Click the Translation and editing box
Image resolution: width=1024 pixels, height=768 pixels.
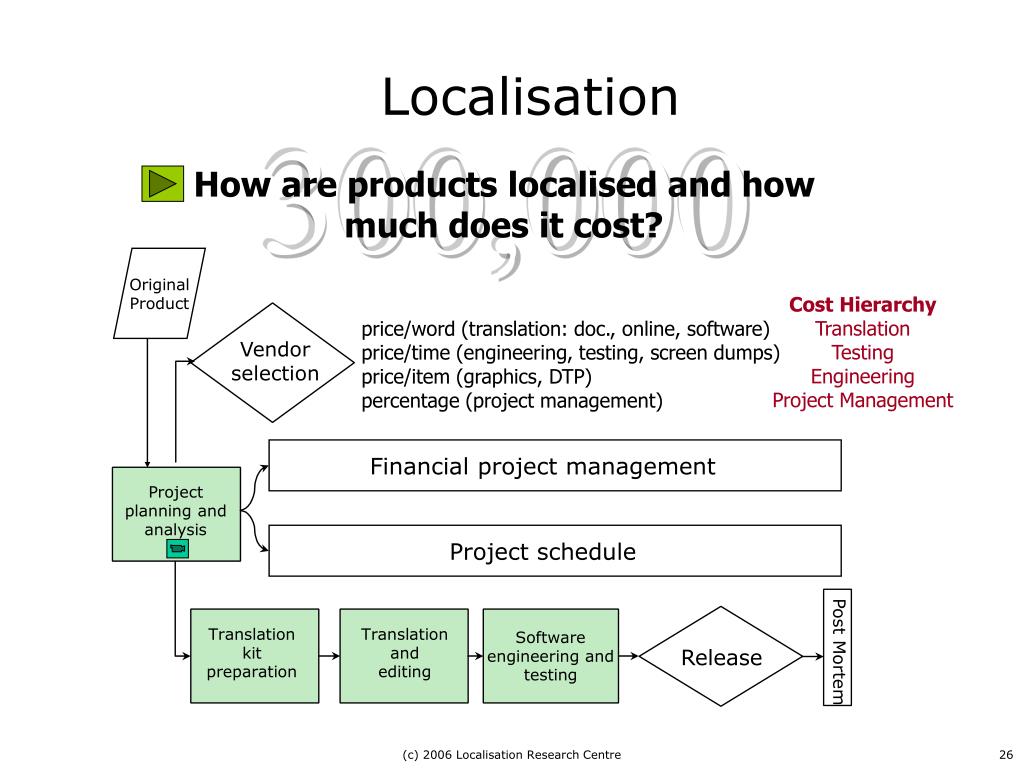point(404,656)
